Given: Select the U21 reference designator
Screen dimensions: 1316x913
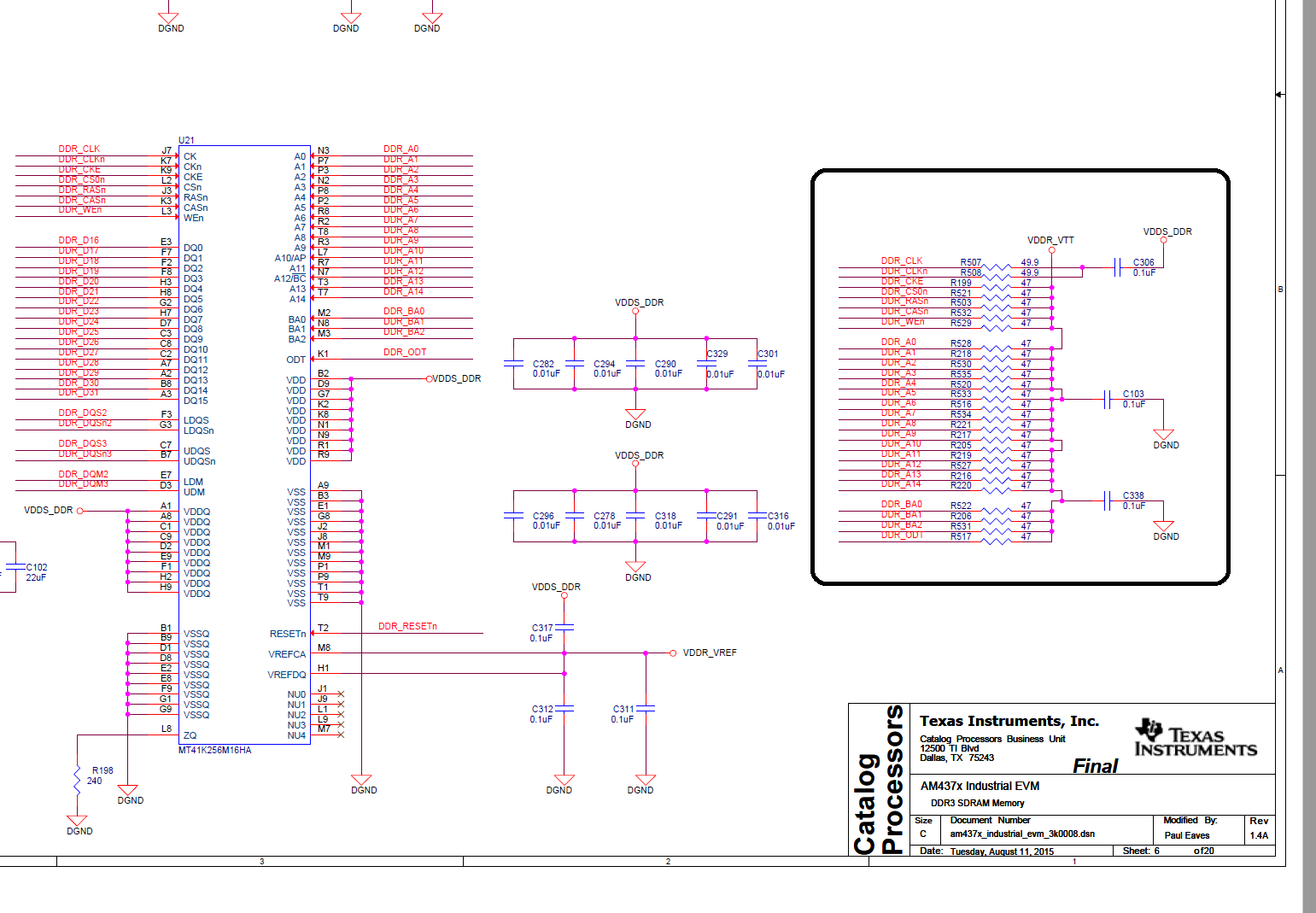Looking at the screenshot, I should point(186,140).
